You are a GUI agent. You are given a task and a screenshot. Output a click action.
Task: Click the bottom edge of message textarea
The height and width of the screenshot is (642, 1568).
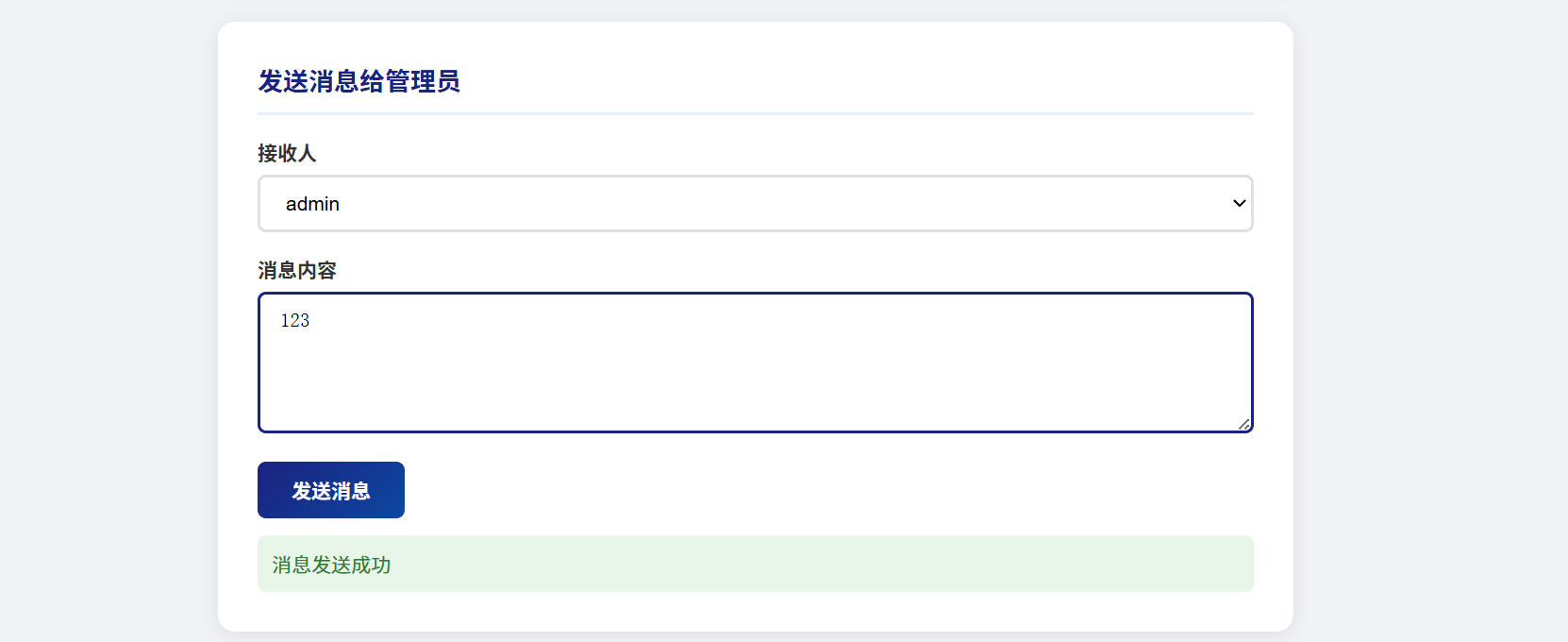click(x=755, y=431)
